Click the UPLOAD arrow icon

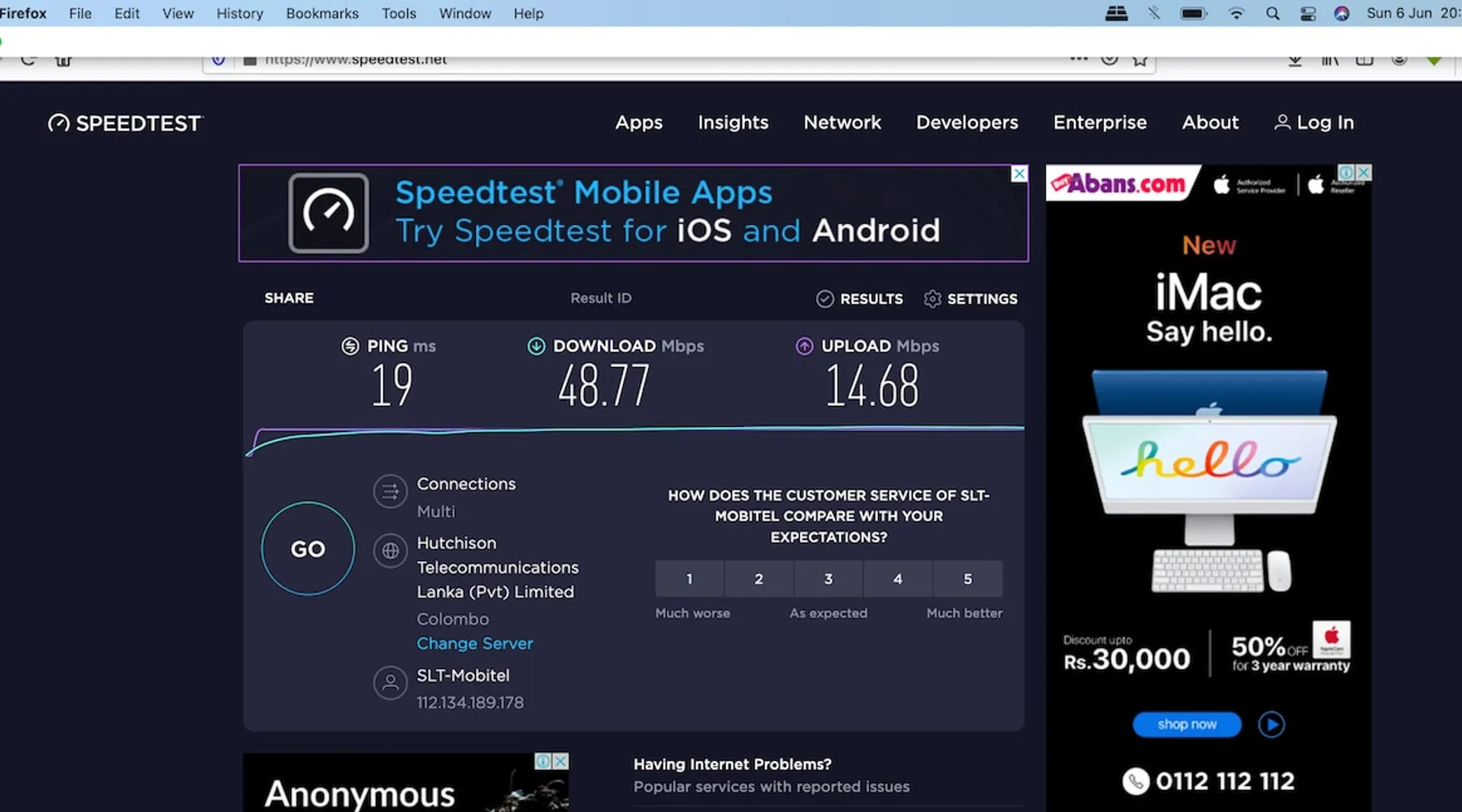pyautogui.click(x=804, y=346)
